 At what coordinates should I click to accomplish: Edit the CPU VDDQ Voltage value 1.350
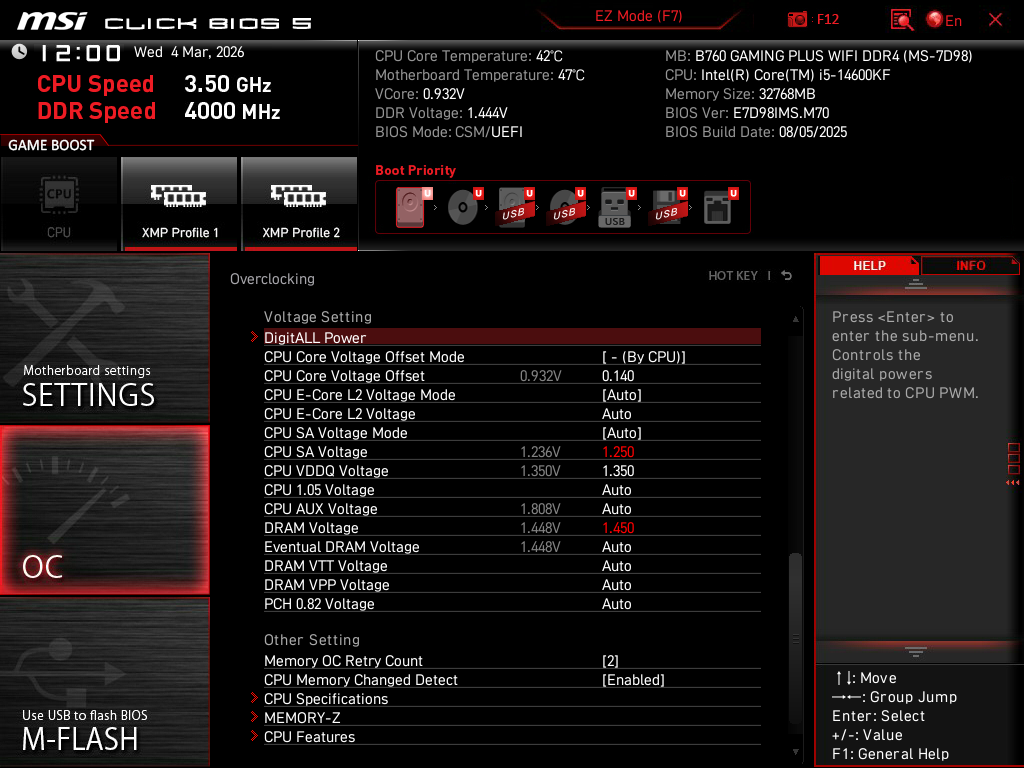tap(618, 471)
